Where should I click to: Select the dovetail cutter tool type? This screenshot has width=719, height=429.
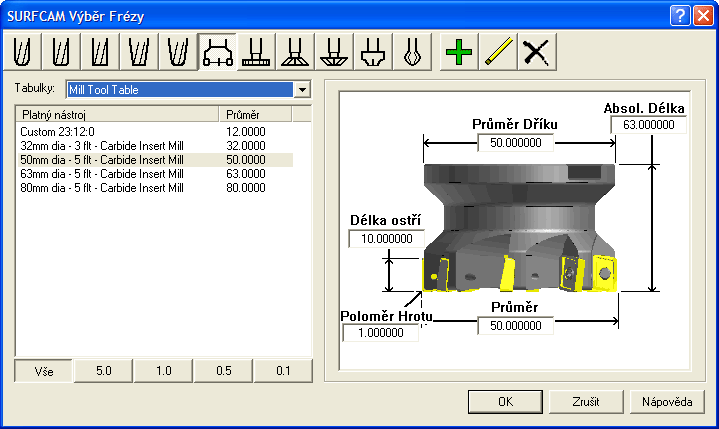tap(295, 52)
